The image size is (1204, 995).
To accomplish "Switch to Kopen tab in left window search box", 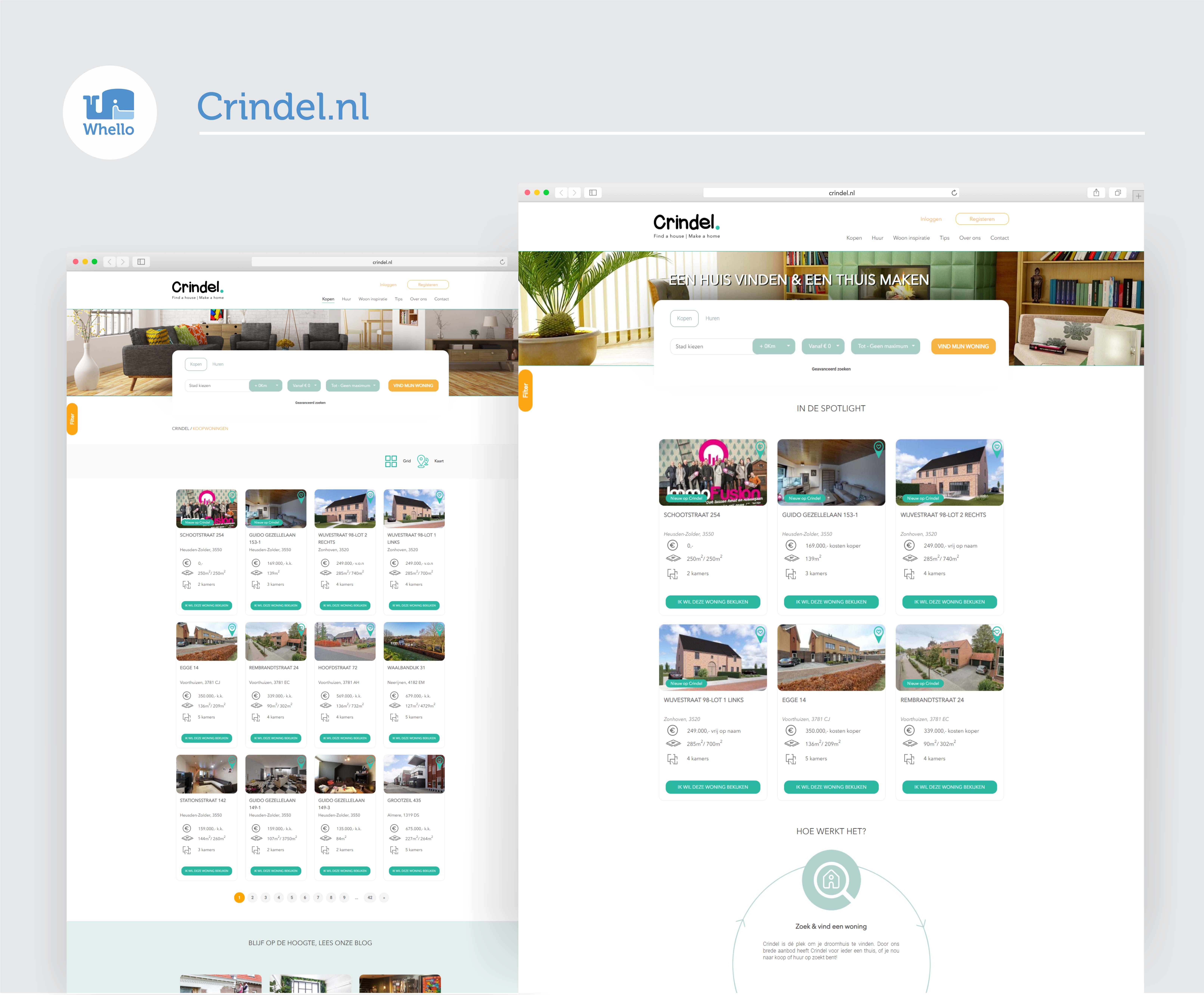I will point(196,365).
